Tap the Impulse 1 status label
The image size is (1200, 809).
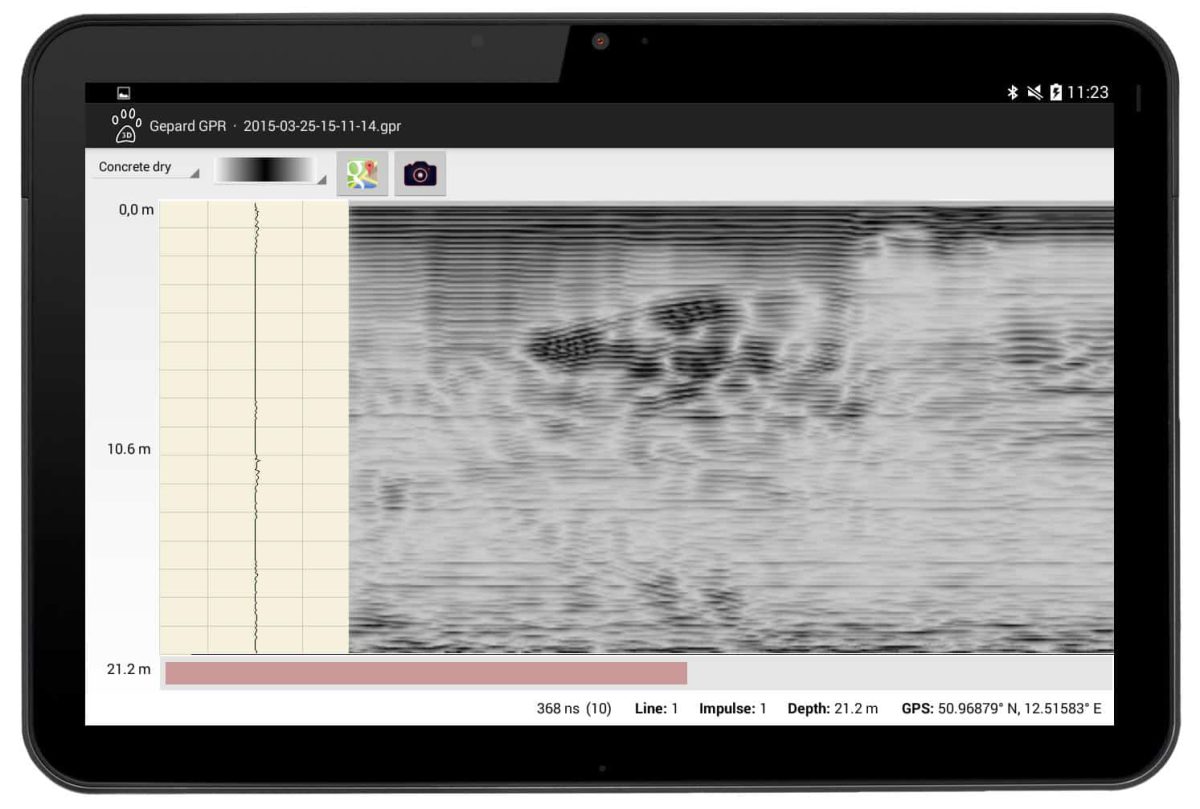(733, 709)
